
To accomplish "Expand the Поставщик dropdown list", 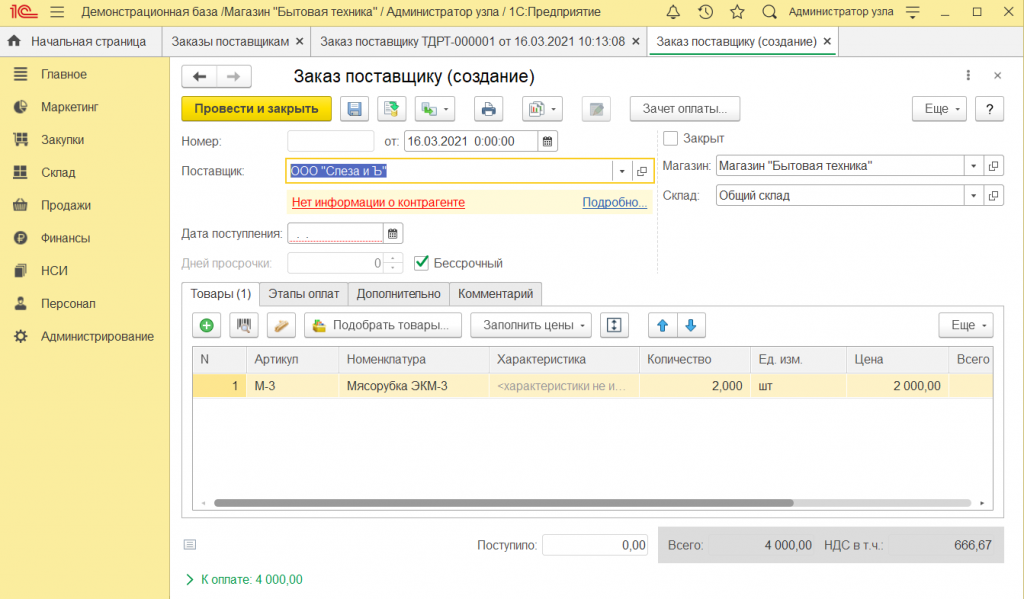I will [x=620, y=171].
